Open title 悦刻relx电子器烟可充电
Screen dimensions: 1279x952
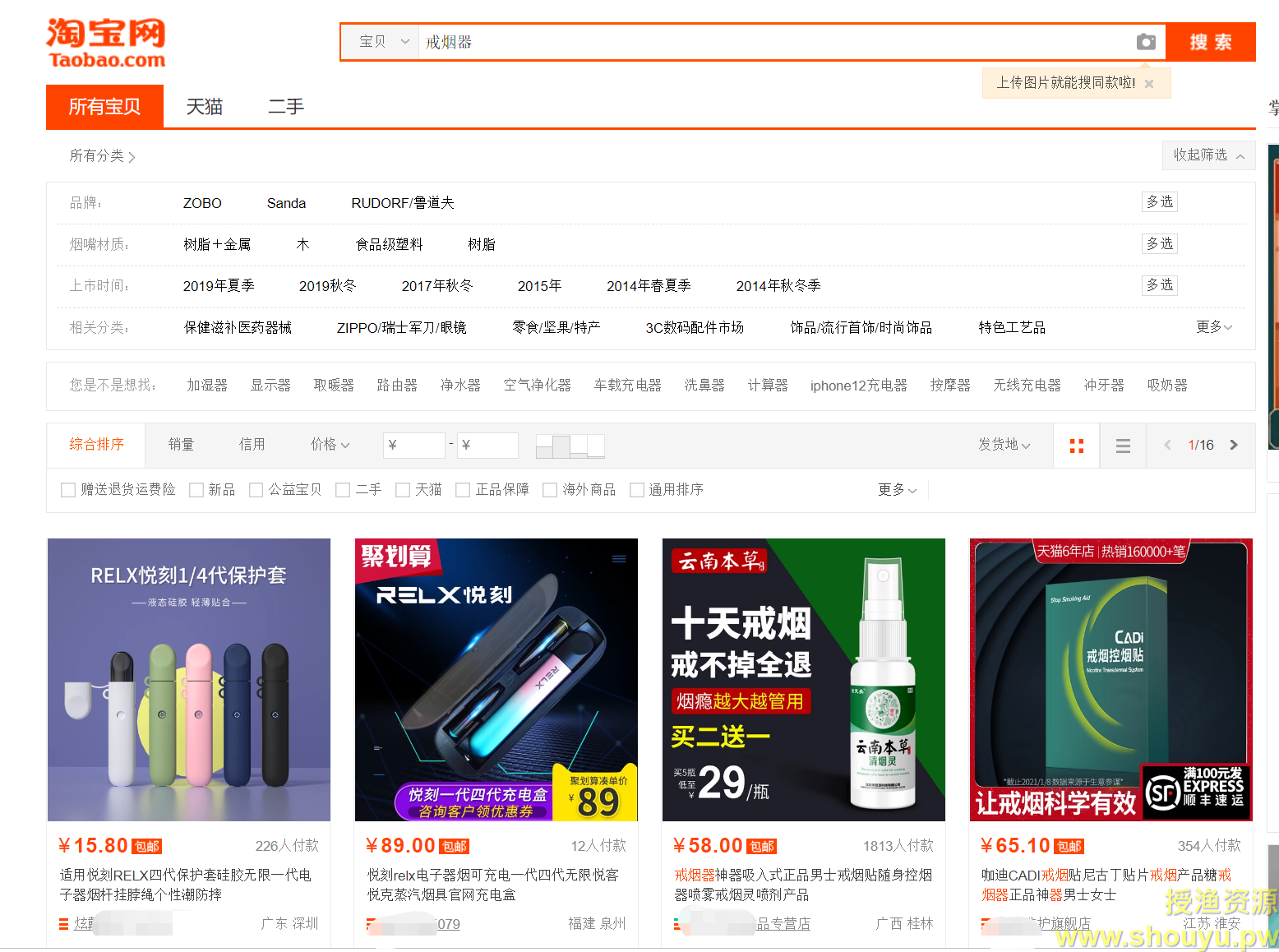[493, 885]
